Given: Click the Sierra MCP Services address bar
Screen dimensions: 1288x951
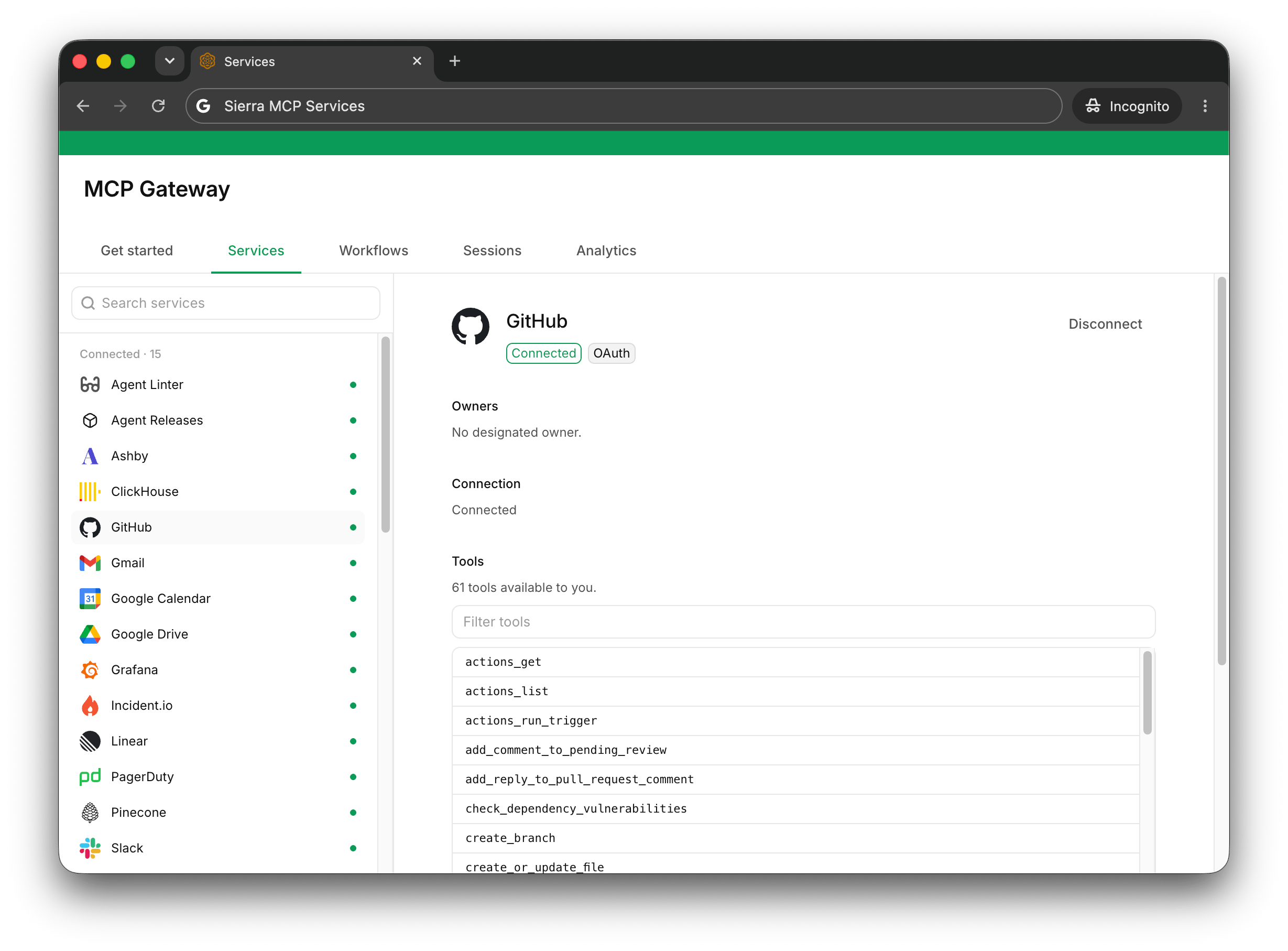Looking at the screenshot, I should tap(624, 106).
